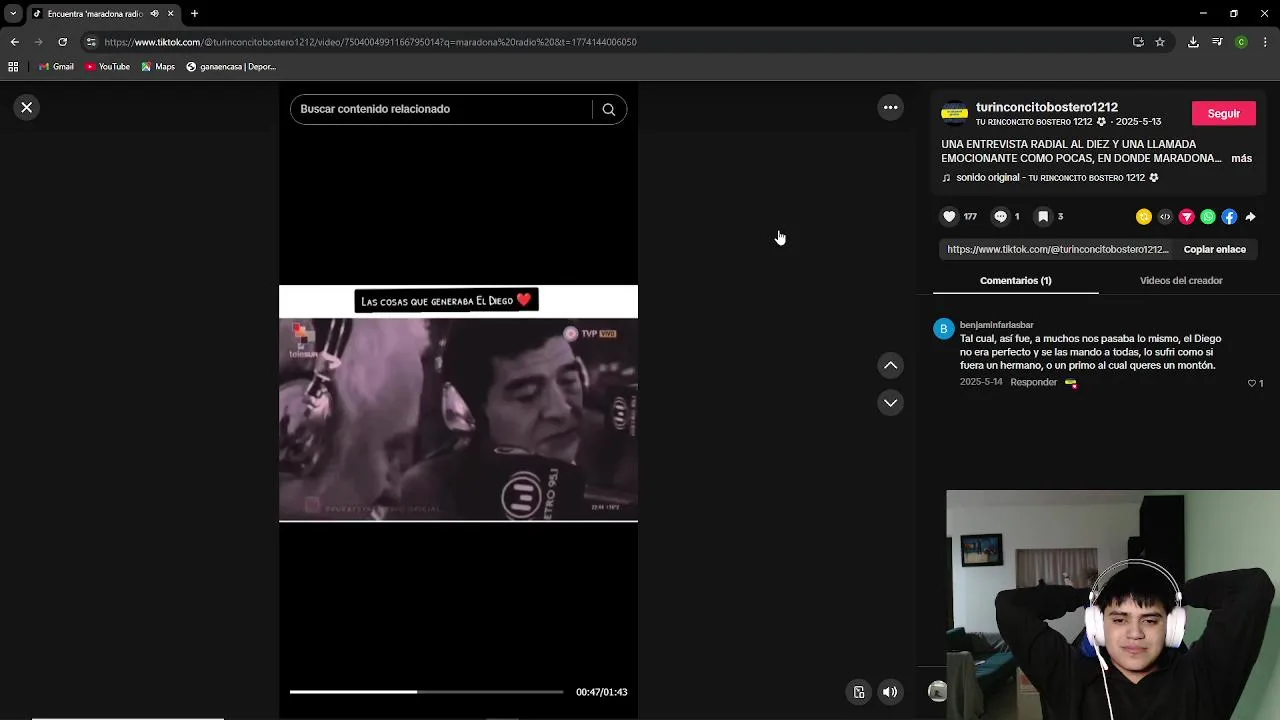
Task: Click the miniplayer icon beside the volume button
Action: tap(858, 692)
